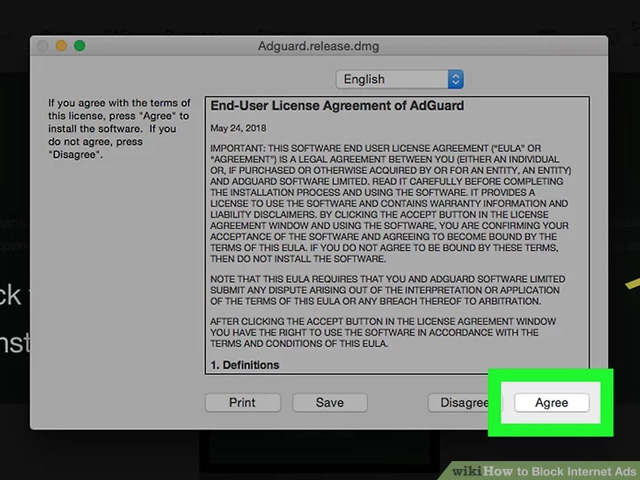Click the Agree button
This screenshot has height=480, width=640.
pyautogui.click(x=551, y=402)
